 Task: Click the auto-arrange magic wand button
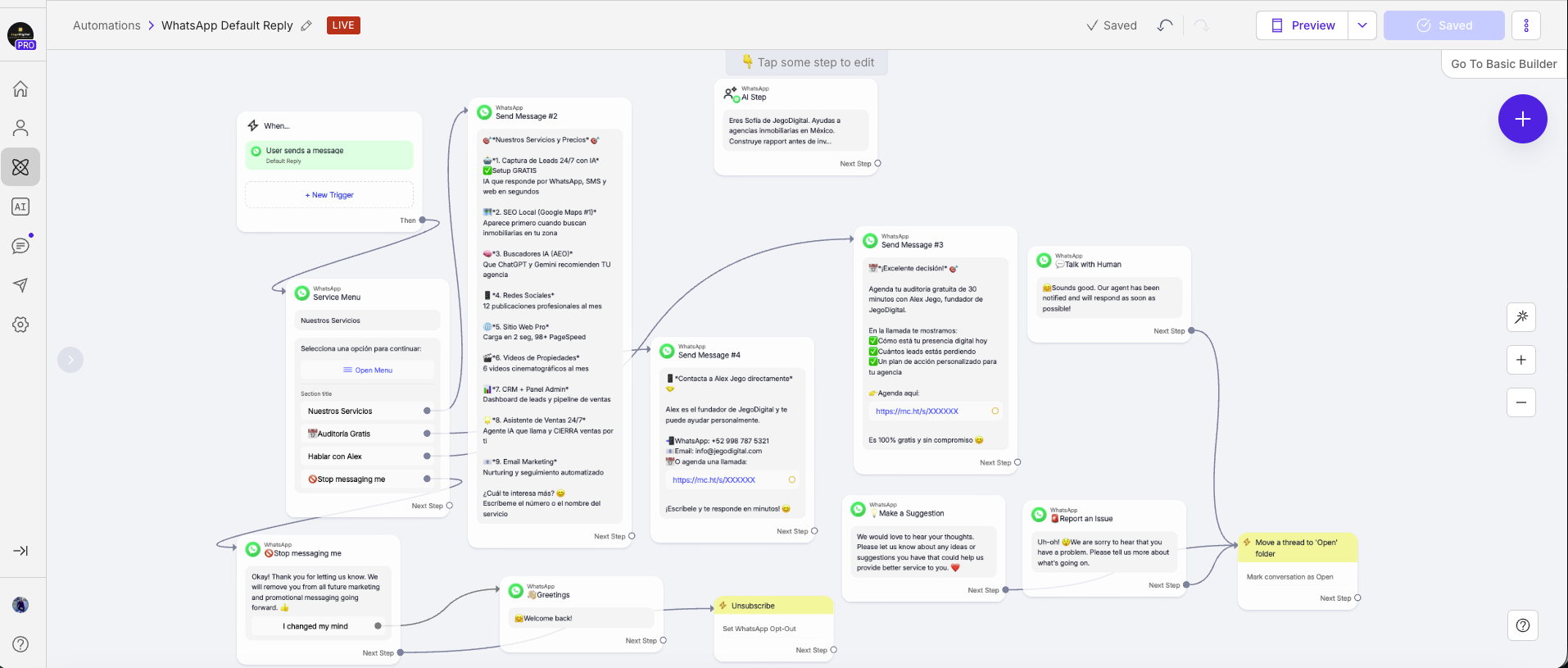pyautogui.click(x=1520, y=317)
